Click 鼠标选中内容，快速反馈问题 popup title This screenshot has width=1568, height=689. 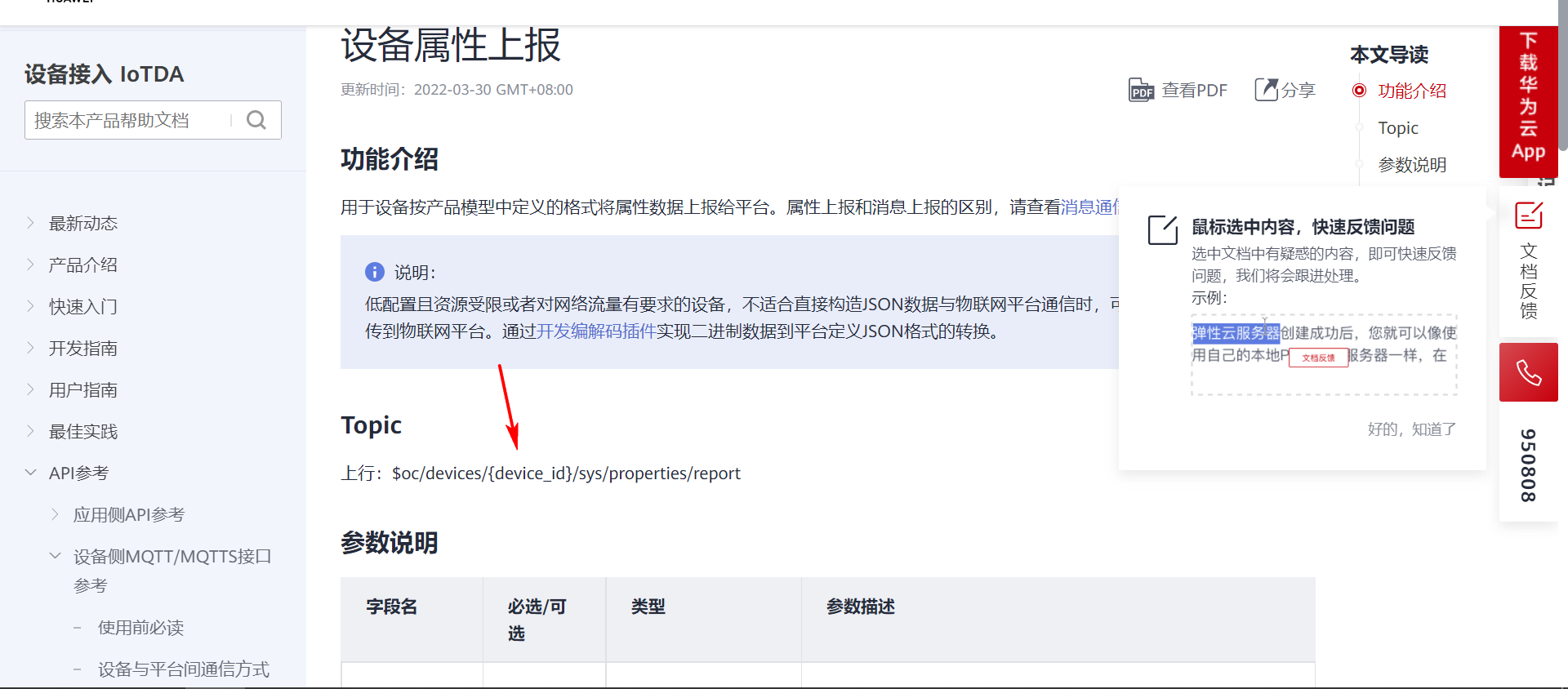click(1303, 227)
